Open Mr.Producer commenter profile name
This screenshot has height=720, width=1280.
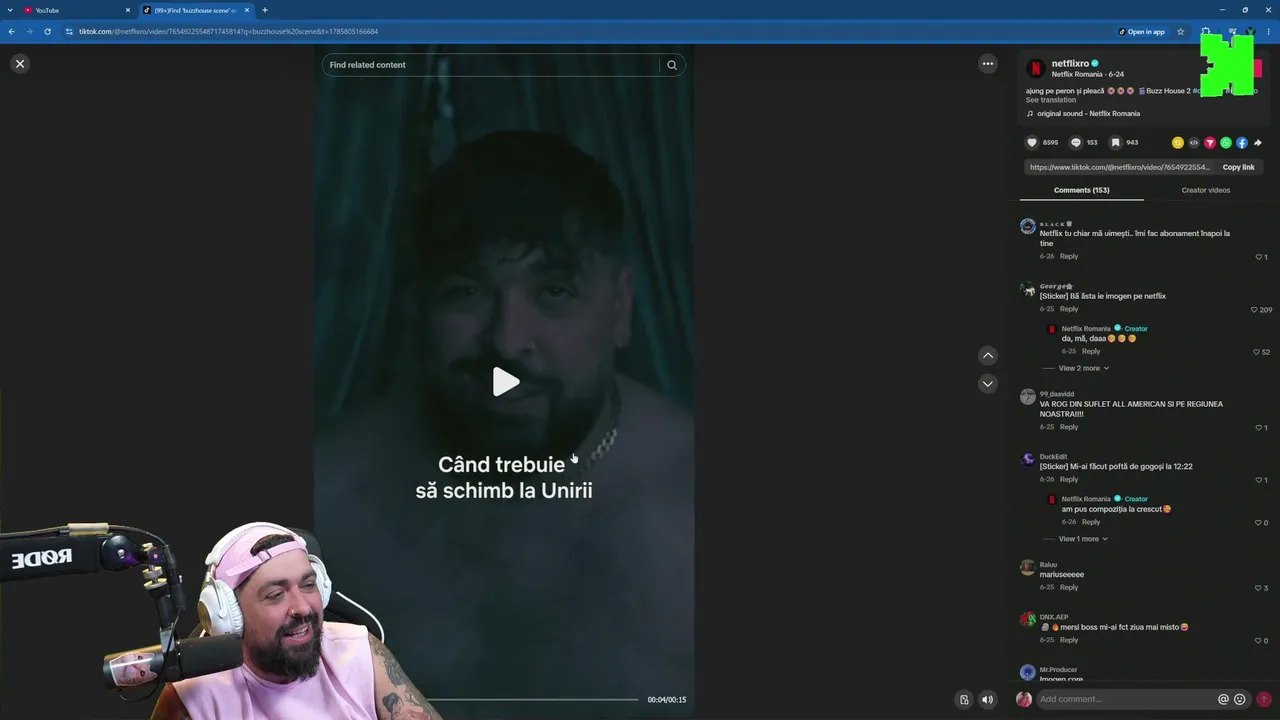point(1058,670)
